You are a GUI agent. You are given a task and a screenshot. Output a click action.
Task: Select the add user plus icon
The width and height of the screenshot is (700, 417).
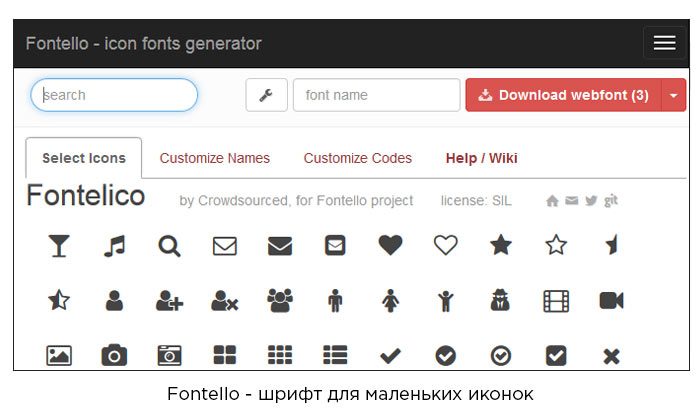click(170, 300)
